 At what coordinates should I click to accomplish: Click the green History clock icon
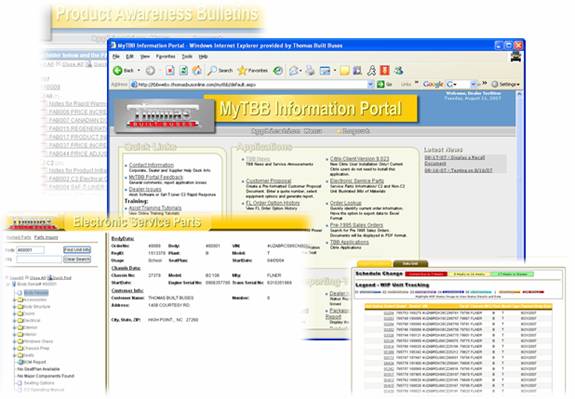[x=278, y=70]
